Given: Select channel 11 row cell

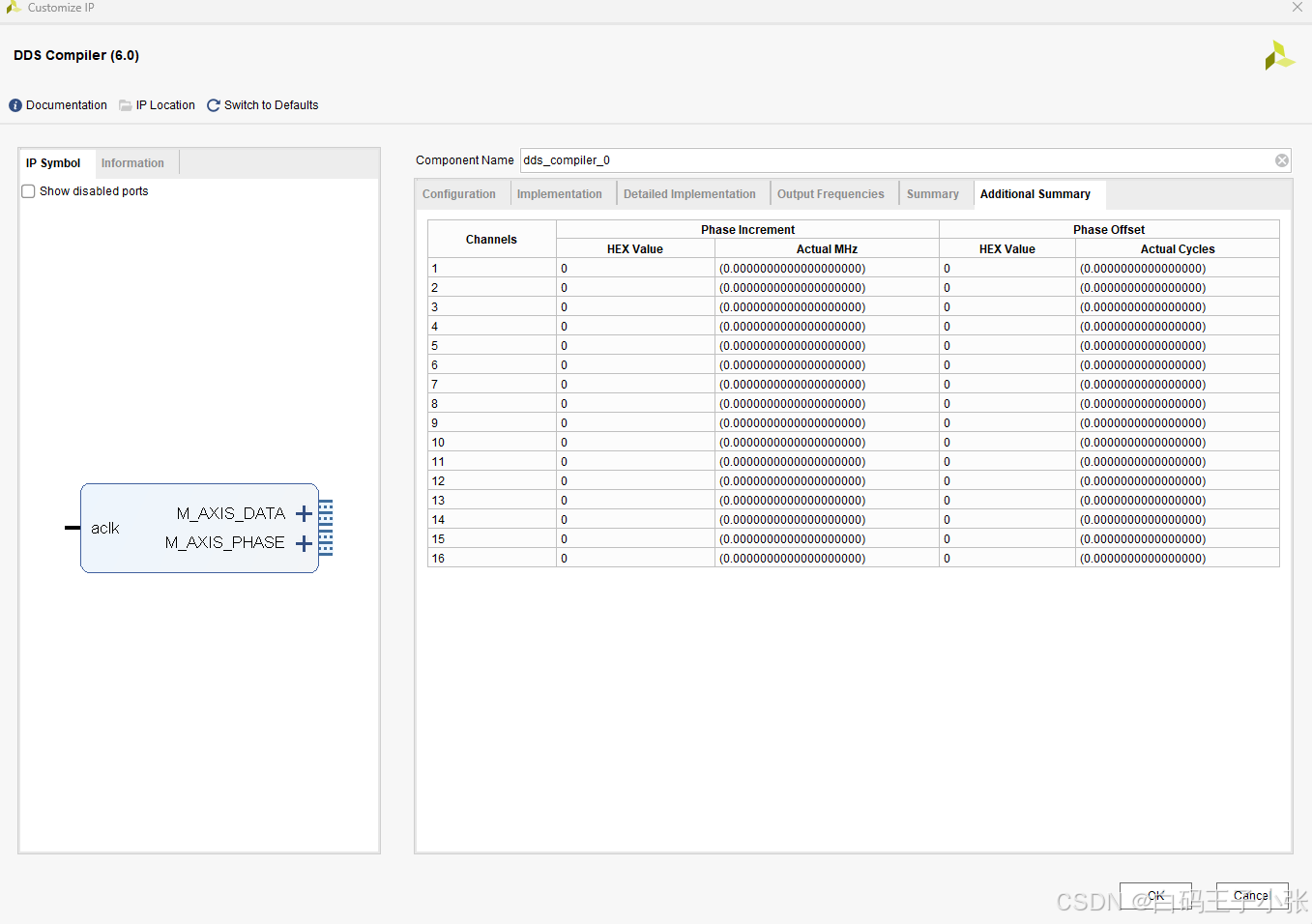Looking at the screenshot, I should [x=491, y=462].
